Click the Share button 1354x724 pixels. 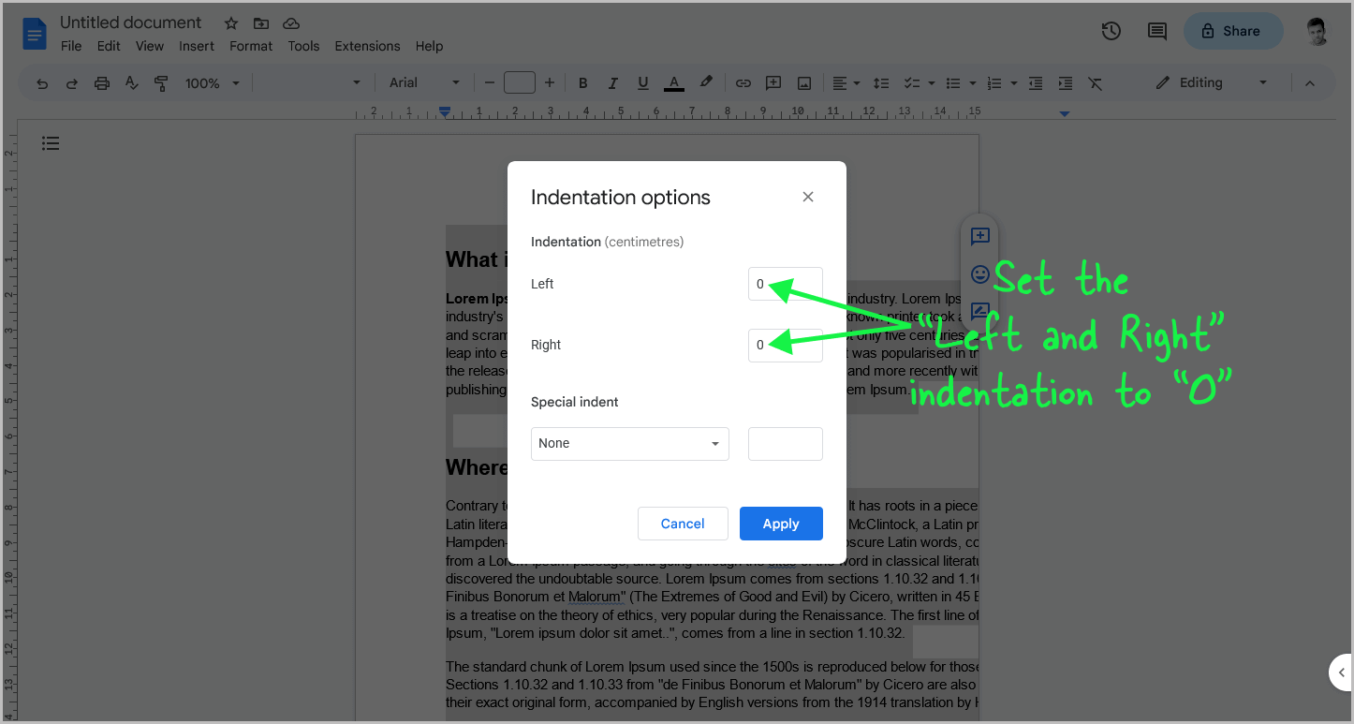click(1233, 31)
